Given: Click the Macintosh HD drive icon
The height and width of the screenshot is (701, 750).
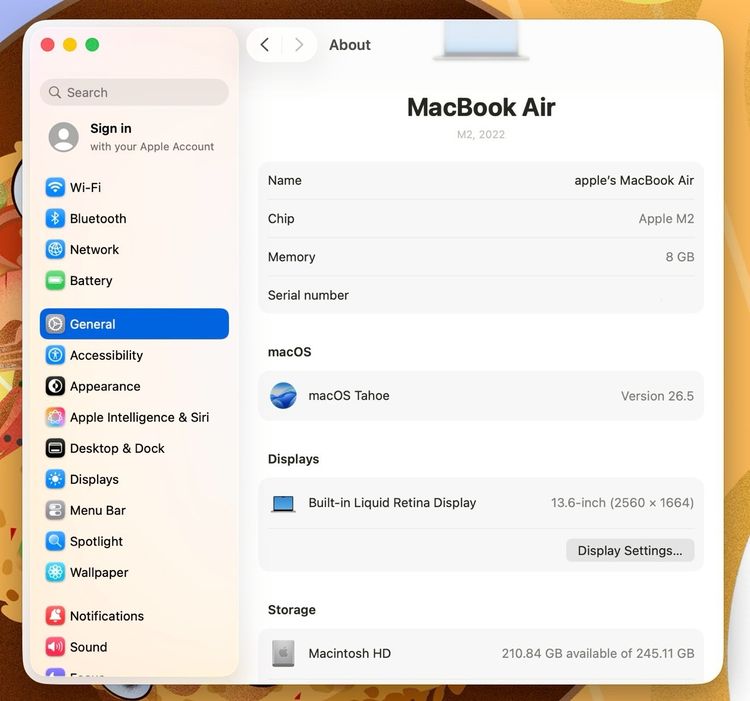Looking at the screenshot, I should click(x=283, y=653).
